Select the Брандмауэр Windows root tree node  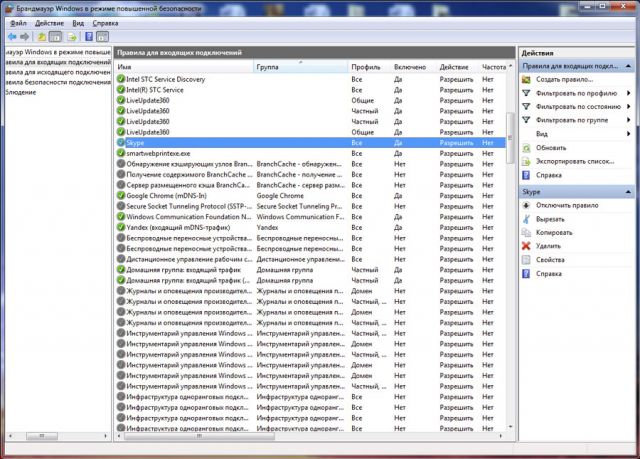58,52
